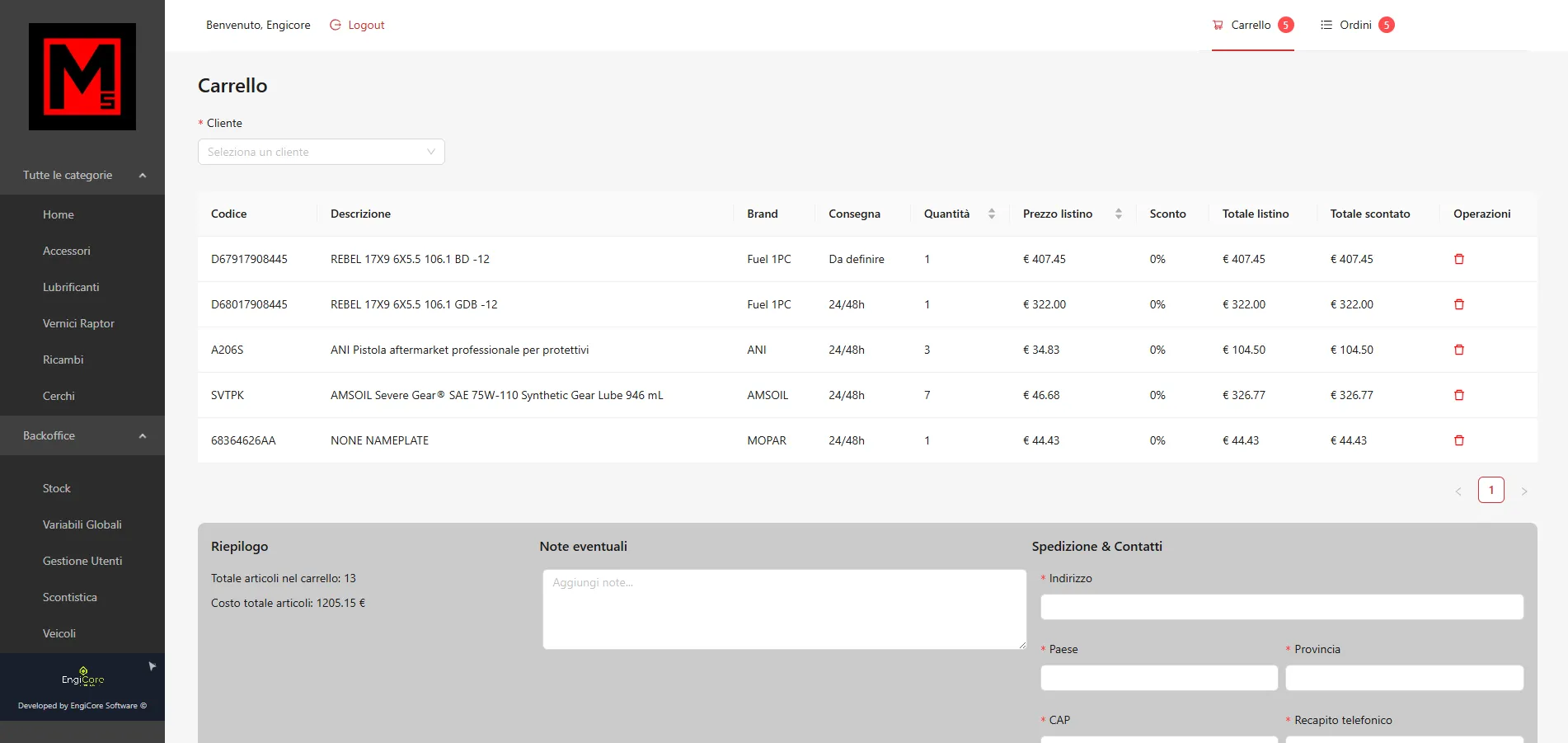Go to next page arrow in pagination
1568x743 pixels.
(x=1523, y=491)
